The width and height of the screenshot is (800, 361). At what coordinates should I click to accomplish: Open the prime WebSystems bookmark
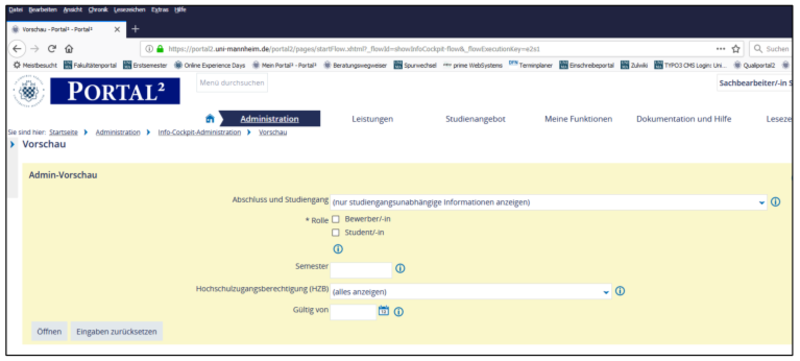click(472, 65)
